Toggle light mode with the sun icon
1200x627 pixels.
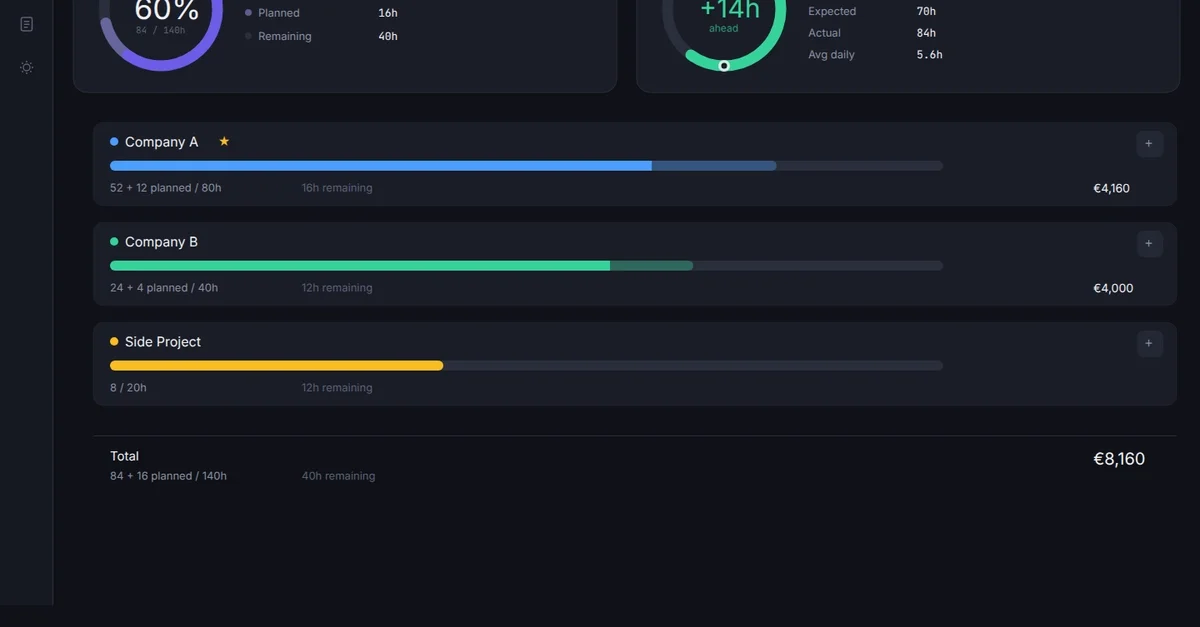tap(26, 67)
